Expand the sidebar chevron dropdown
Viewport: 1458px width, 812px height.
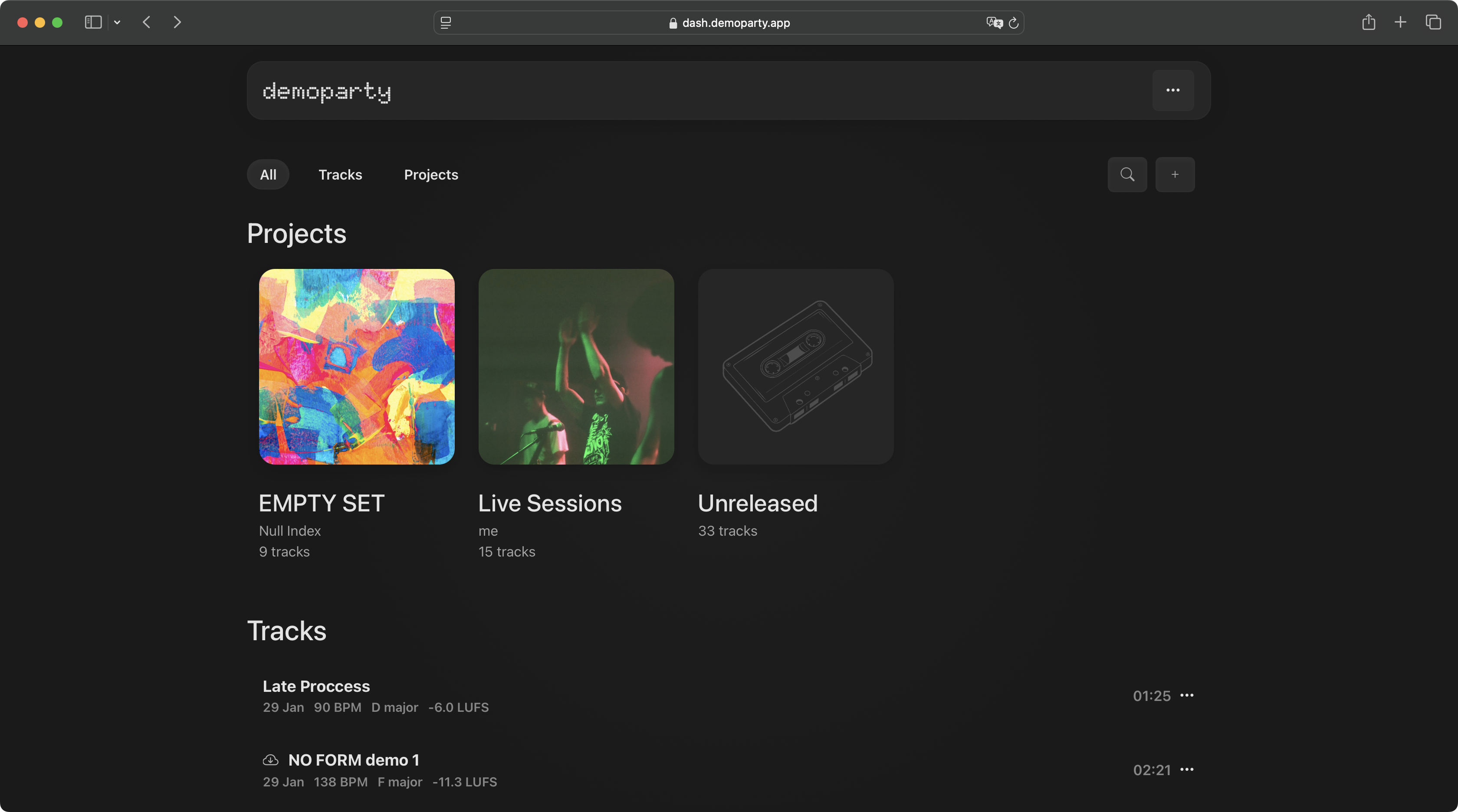point(117,23)
